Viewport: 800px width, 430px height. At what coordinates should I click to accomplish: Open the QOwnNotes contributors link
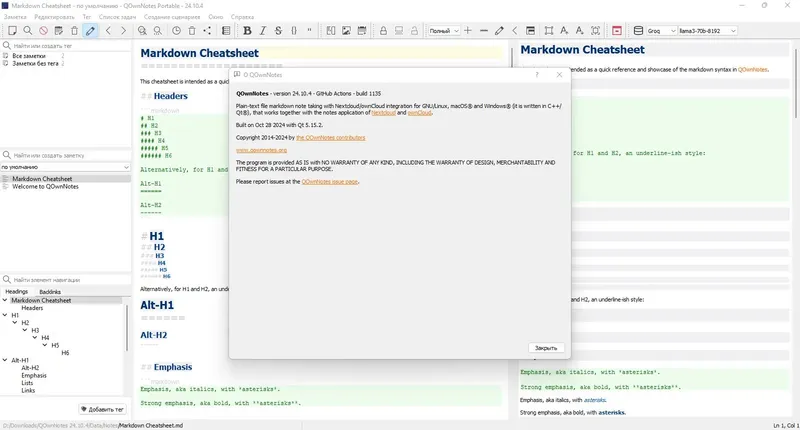coord(331,138)
